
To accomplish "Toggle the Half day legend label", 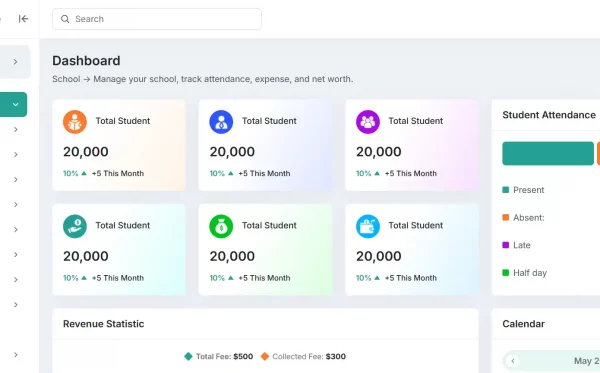I will pos(530,273).
